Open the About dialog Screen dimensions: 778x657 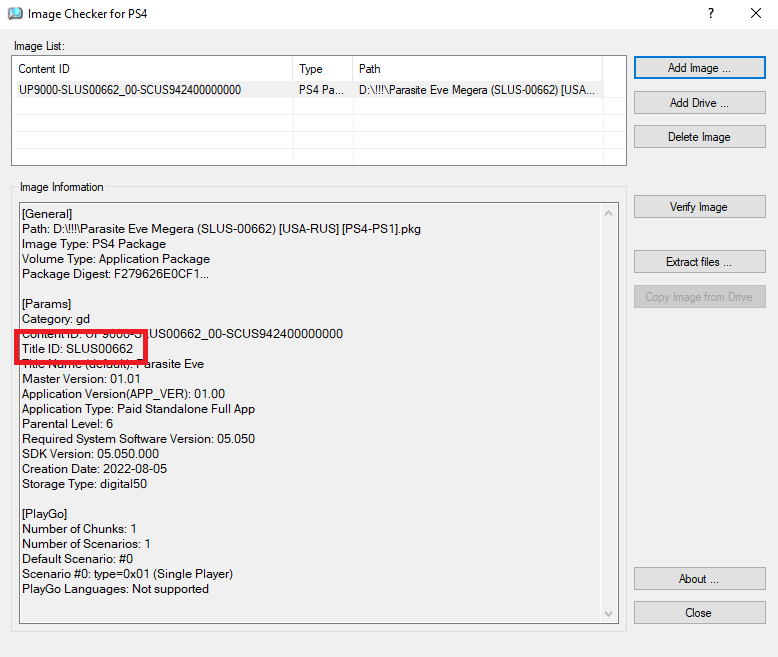[700, 579]
